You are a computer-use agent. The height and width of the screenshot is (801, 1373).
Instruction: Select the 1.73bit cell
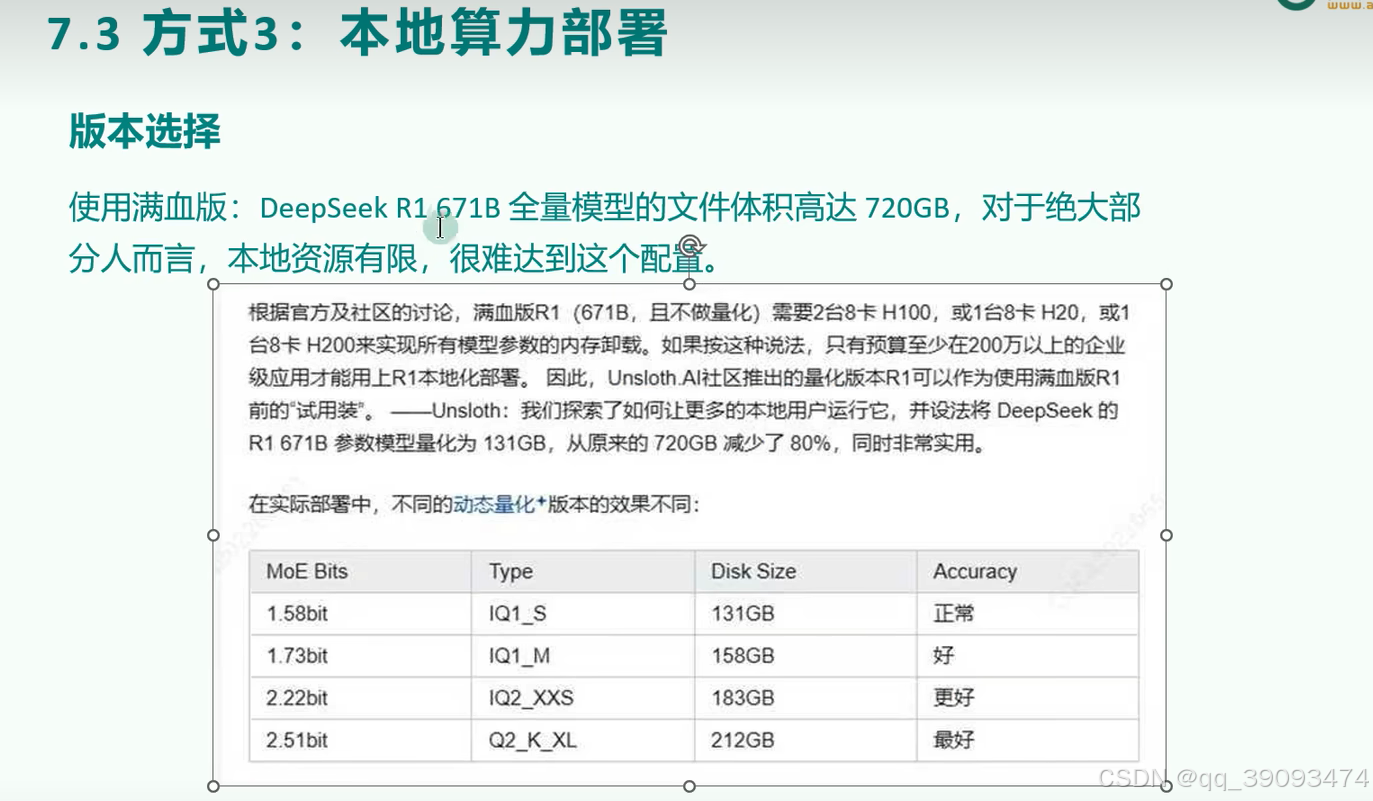(x=361, y=656)
